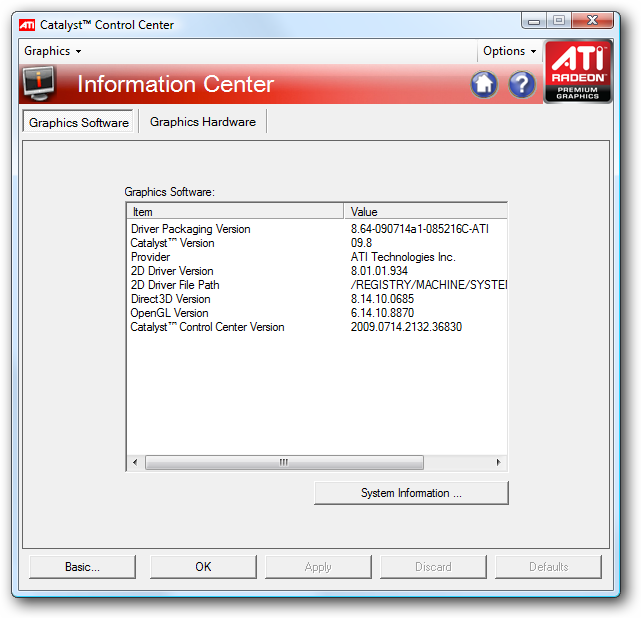This screenshot has width=641, height=618.
Task: Open the Options dropdown menu
Action: click(509, 51)
